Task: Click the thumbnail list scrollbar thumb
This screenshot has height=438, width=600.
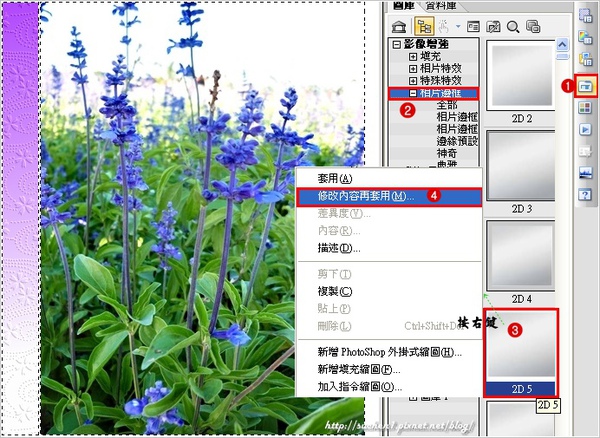Action: point(562,57)
